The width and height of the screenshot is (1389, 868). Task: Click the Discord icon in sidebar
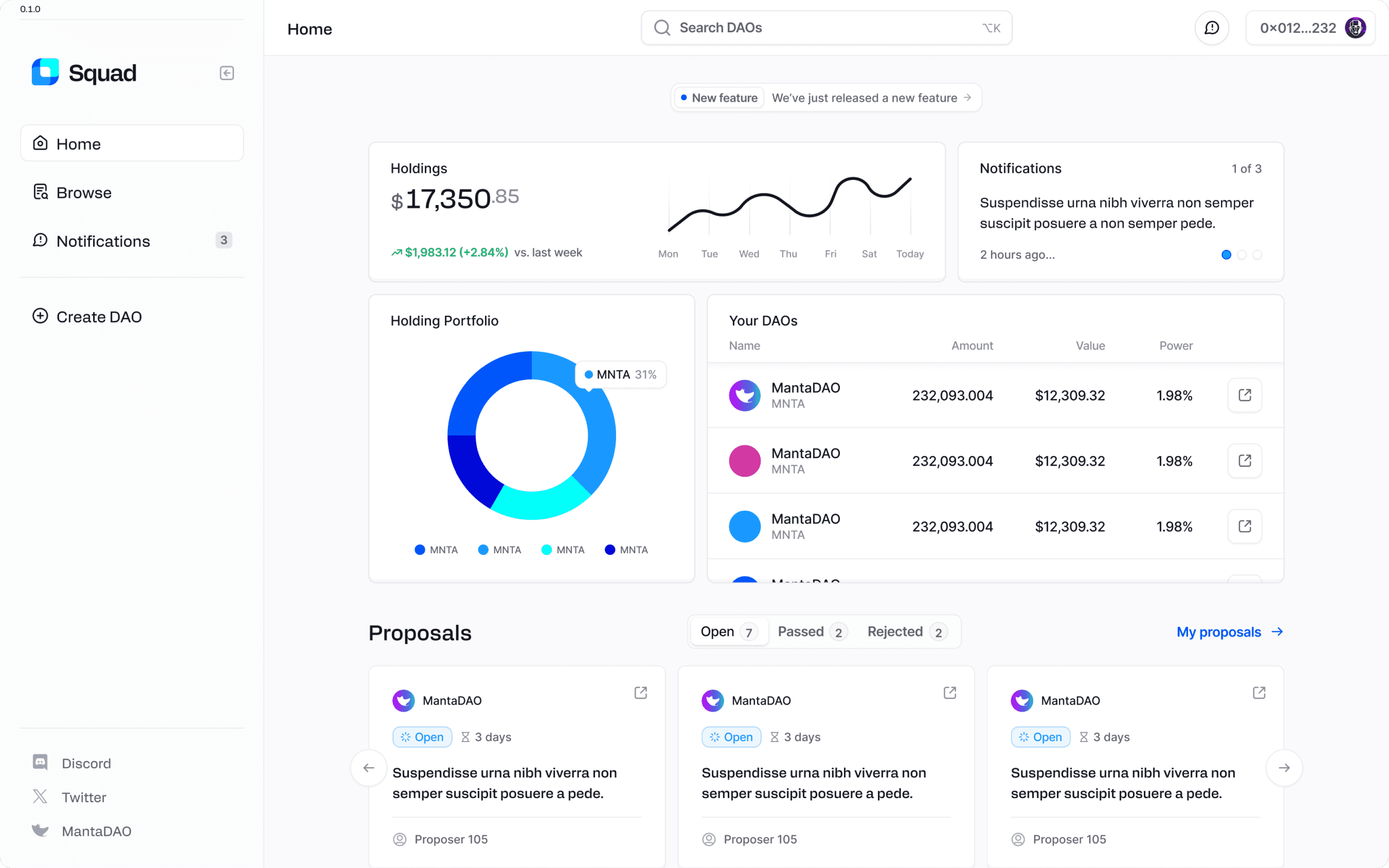click(40, 763)
